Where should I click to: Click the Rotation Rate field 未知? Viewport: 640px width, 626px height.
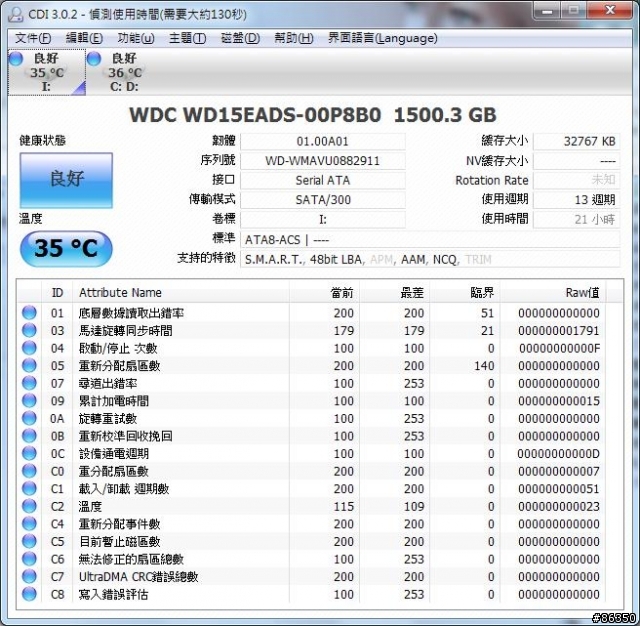pyautogui.click(x=577, y=180)
